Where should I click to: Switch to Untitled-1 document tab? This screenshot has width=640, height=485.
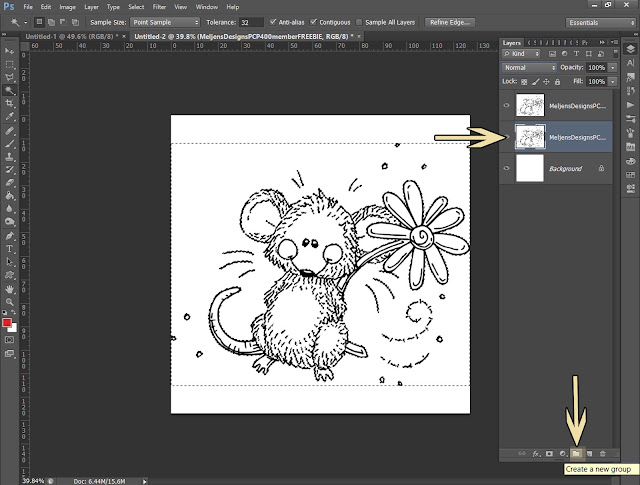[x=72, y=36]
